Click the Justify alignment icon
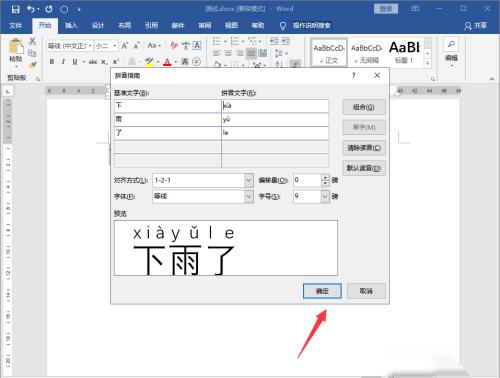 [251, 53]
